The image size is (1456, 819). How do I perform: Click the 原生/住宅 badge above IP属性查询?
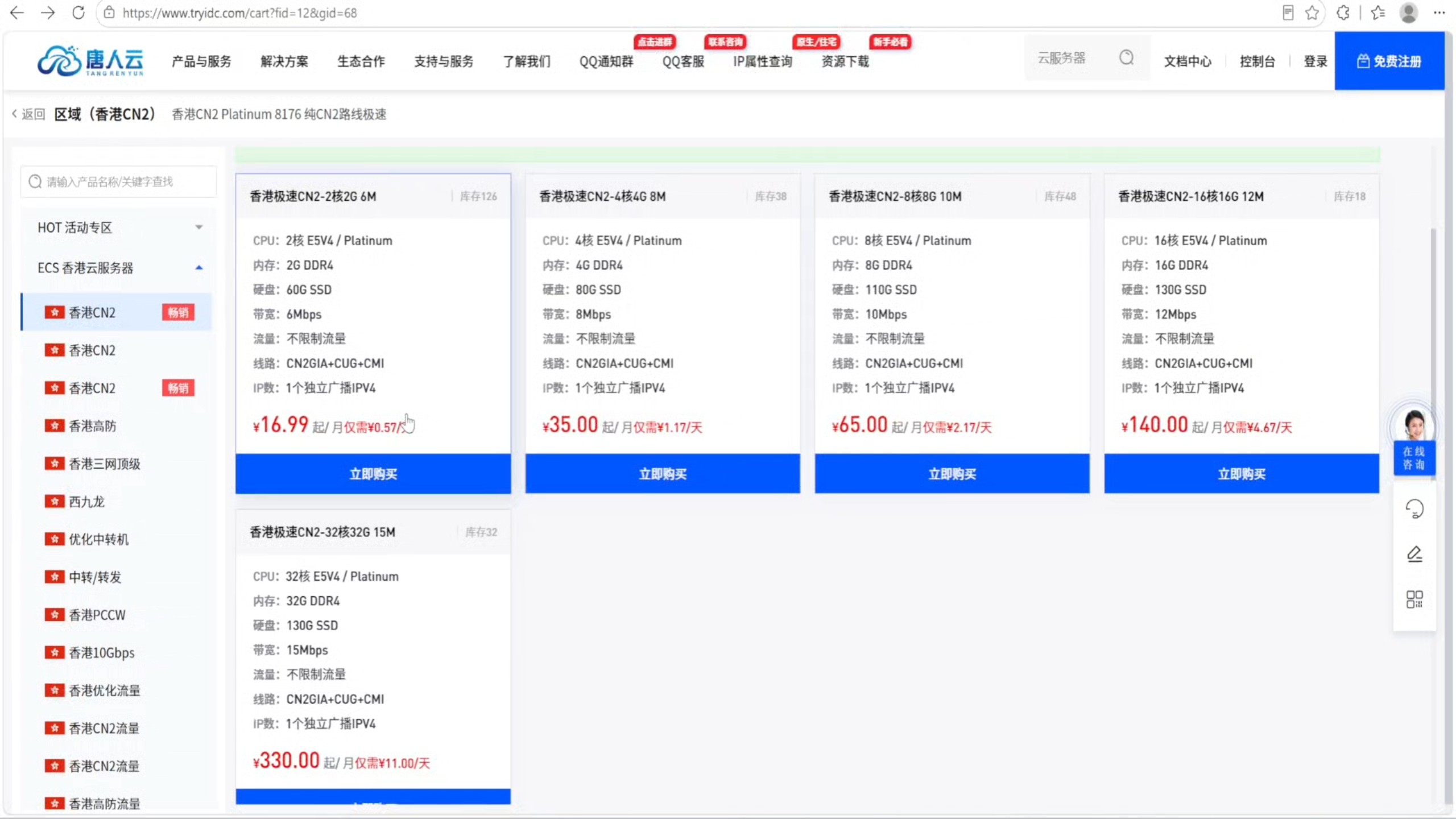(816, 42)
